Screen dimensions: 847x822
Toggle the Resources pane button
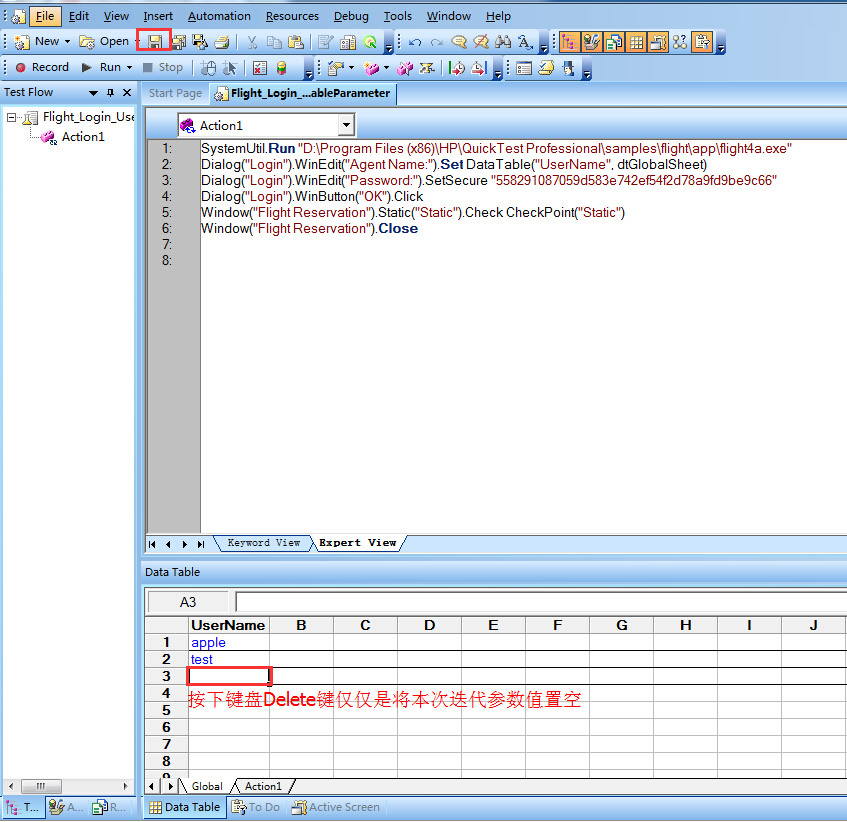(614, 42)
